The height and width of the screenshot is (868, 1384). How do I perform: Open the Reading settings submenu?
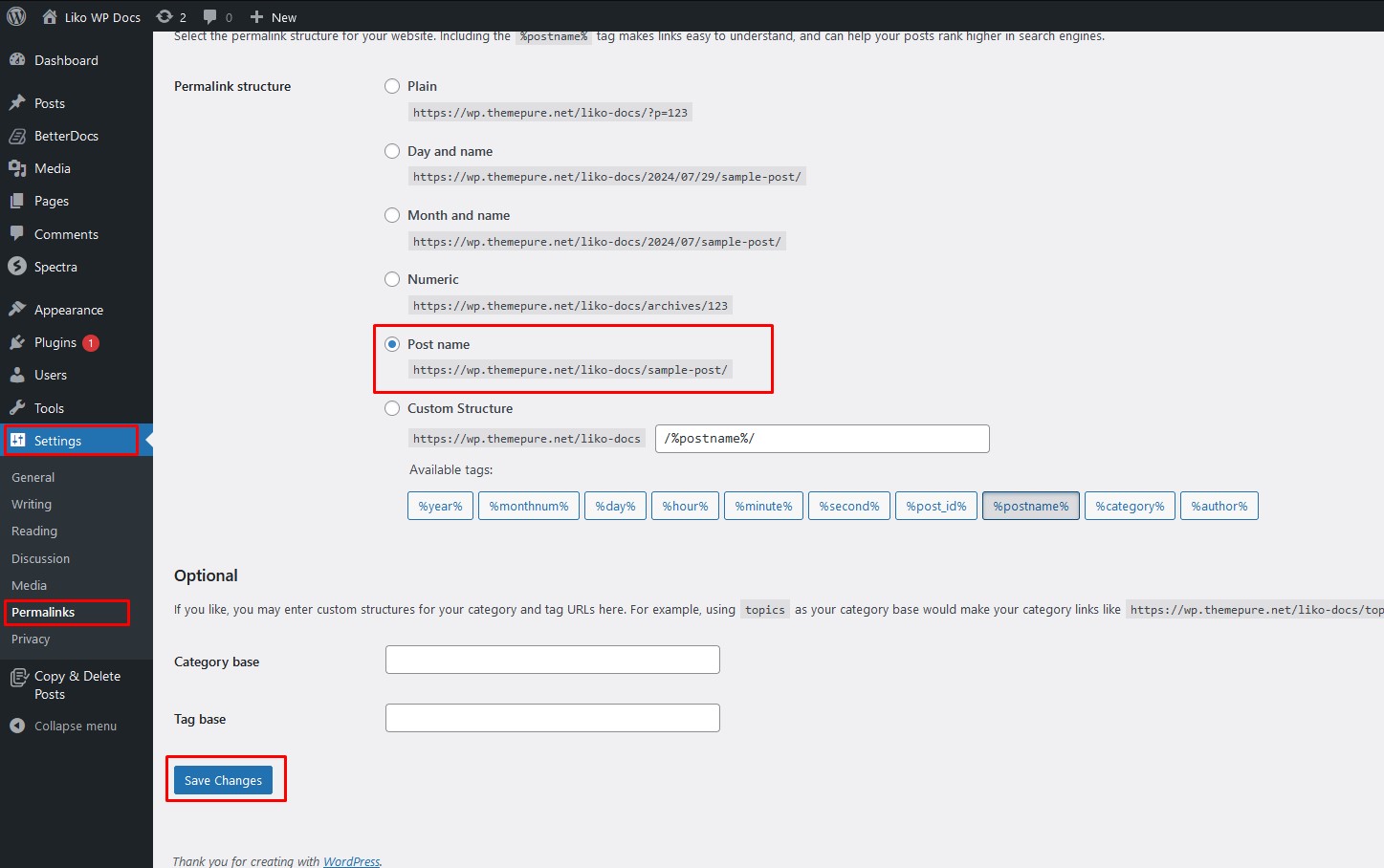pyautogui.click(x=34, y=531)
